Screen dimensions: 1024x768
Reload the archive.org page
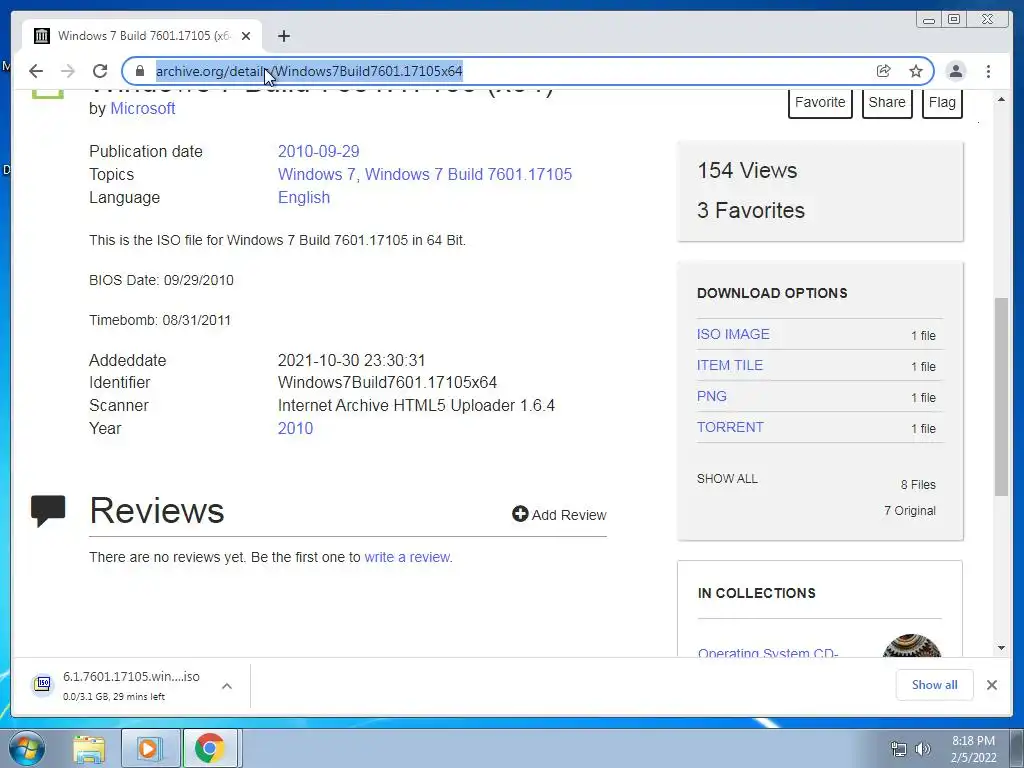[100, 71]
